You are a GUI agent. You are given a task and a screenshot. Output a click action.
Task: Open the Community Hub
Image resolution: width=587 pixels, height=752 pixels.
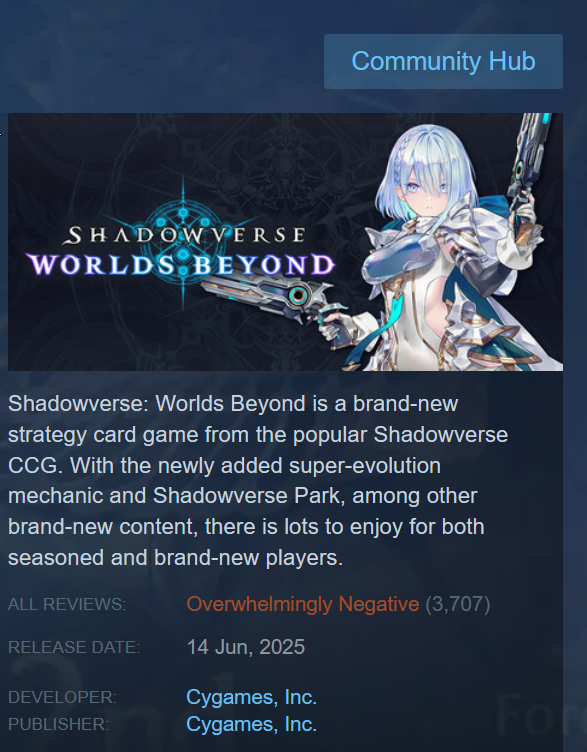tap(443, 61)
